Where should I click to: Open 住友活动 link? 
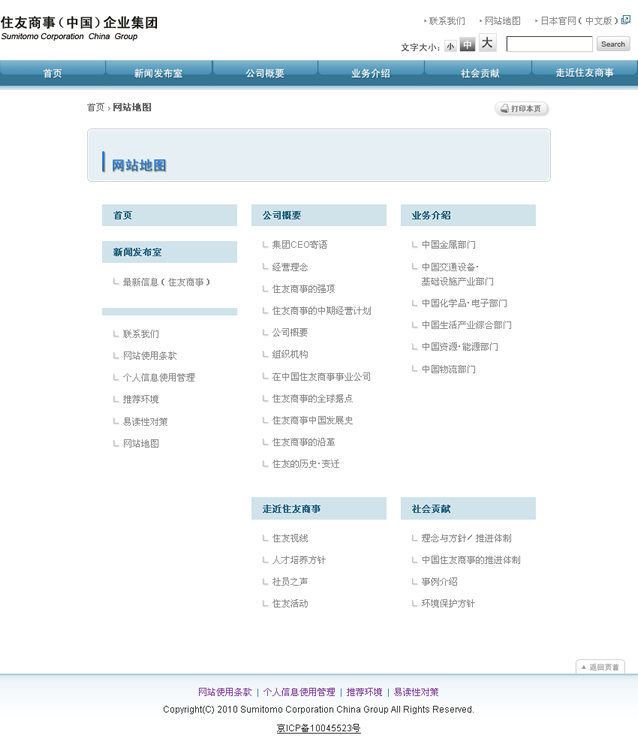pyautogui.click(x=290, y=603)
